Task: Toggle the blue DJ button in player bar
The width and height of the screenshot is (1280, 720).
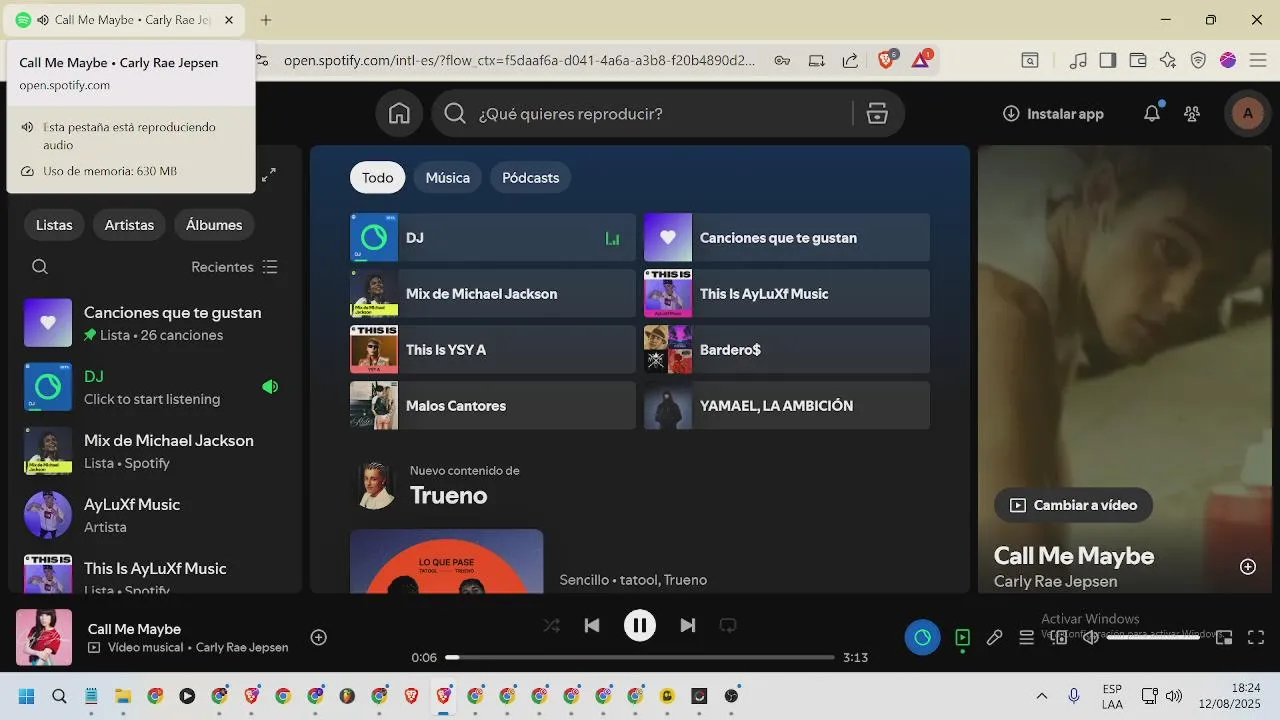Action: click(x=922, y=637)
